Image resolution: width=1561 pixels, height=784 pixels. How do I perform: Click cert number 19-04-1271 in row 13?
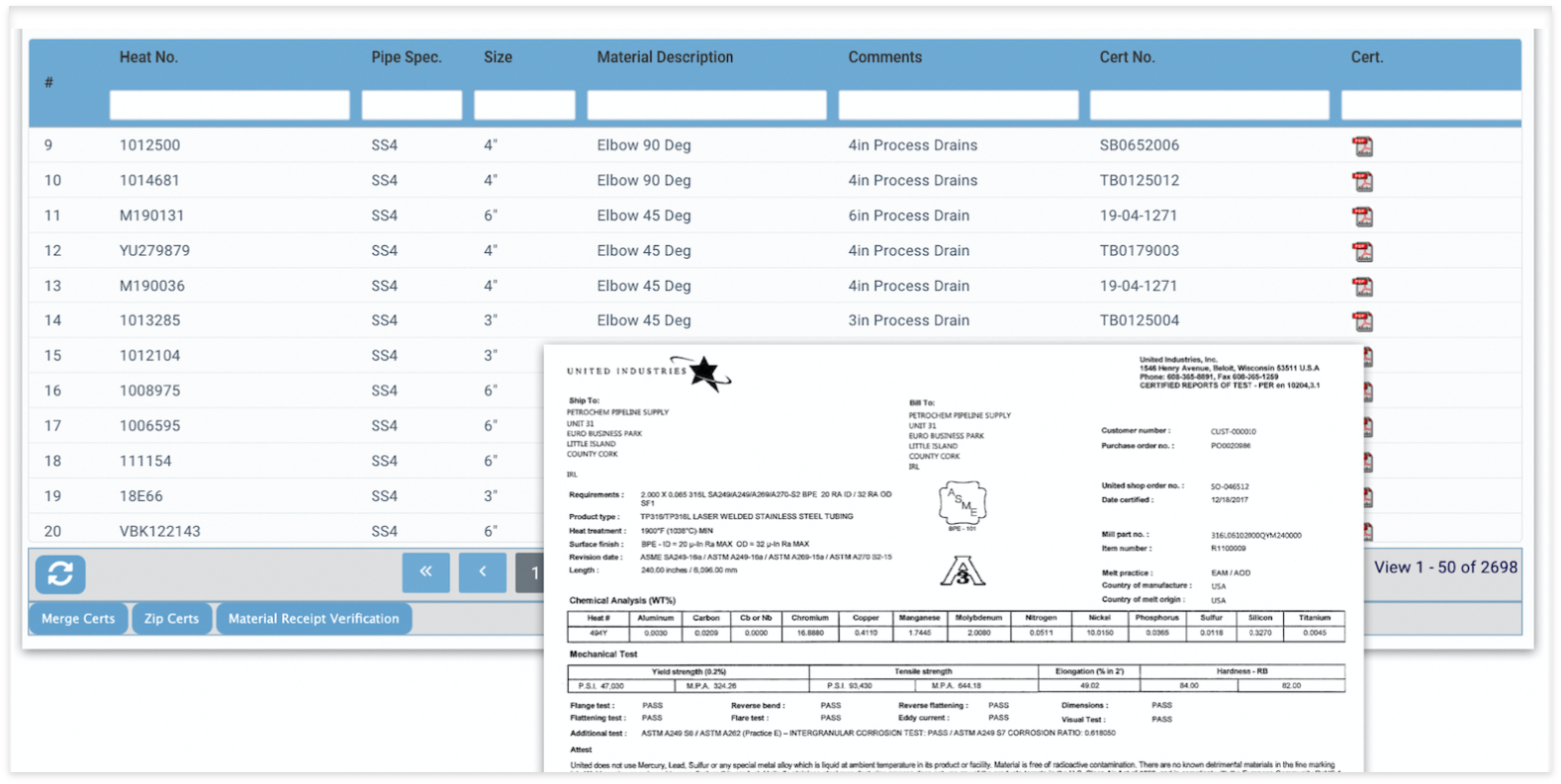pos(1138,287)
